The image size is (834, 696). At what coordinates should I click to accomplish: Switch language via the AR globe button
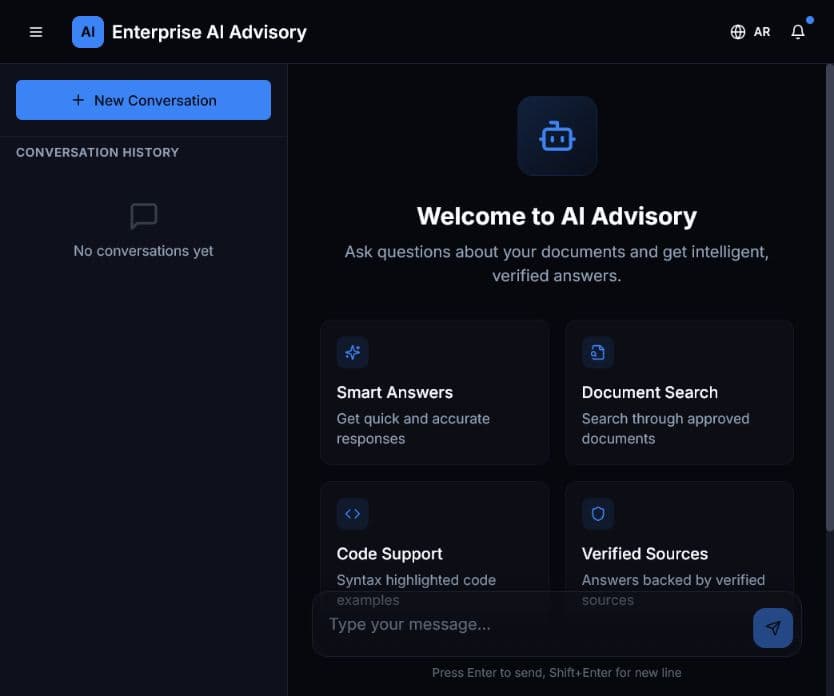point(750,32)
